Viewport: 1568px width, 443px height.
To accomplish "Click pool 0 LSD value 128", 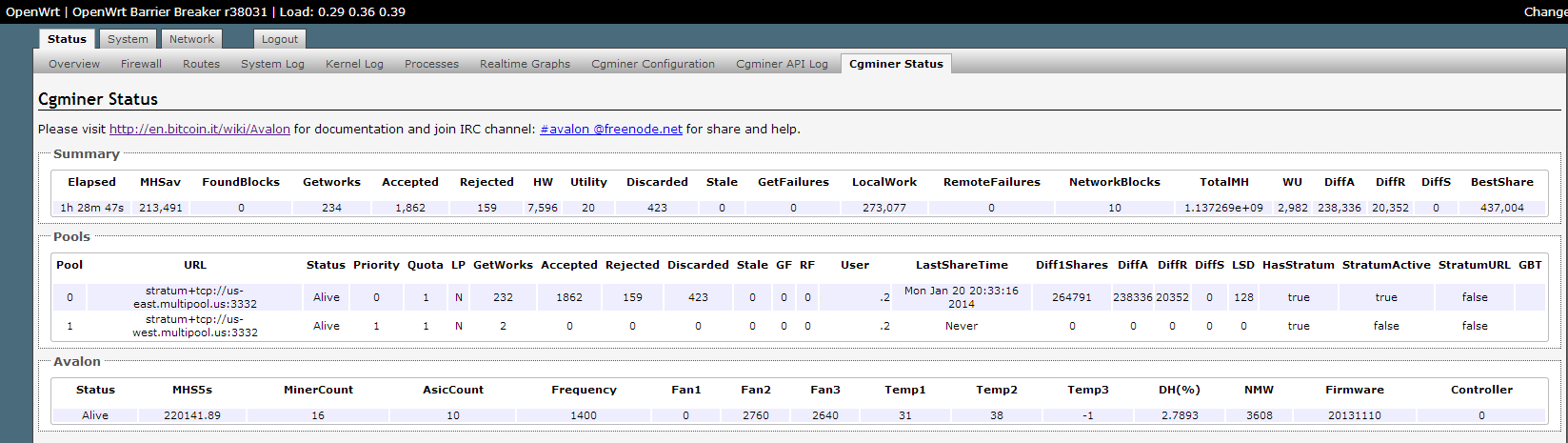I will (x=1242, y=297).
